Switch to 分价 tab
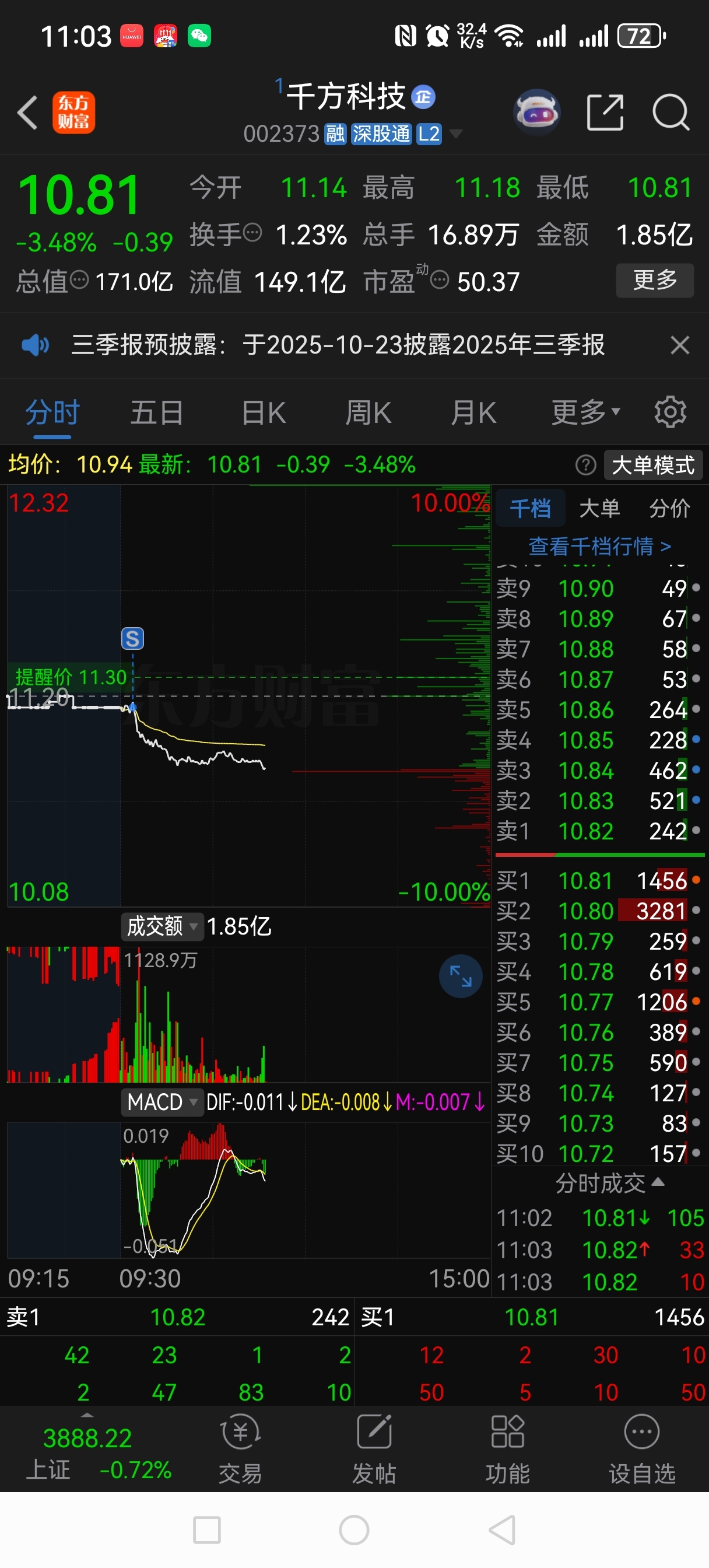The width and height of the screenshot is (709, 1568). pos(669,508)
